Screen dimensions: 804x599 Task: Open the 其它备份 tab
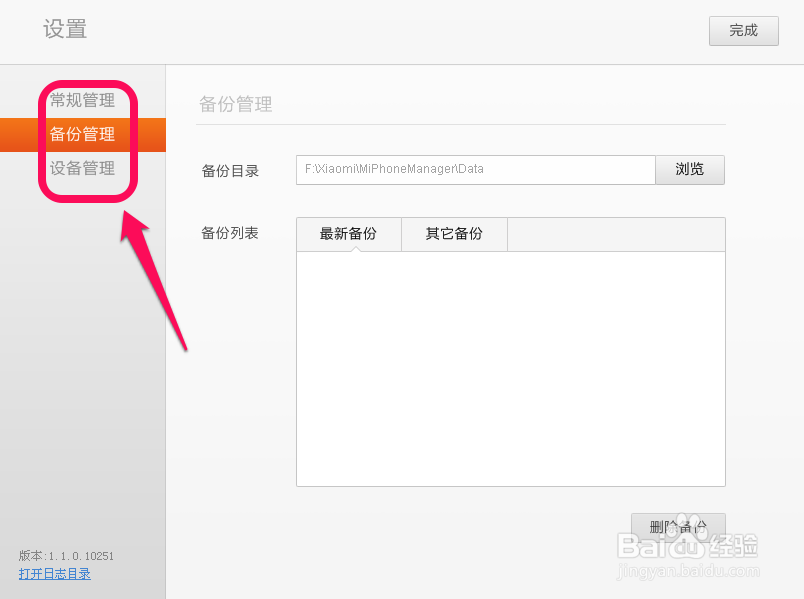pos(453,234)
